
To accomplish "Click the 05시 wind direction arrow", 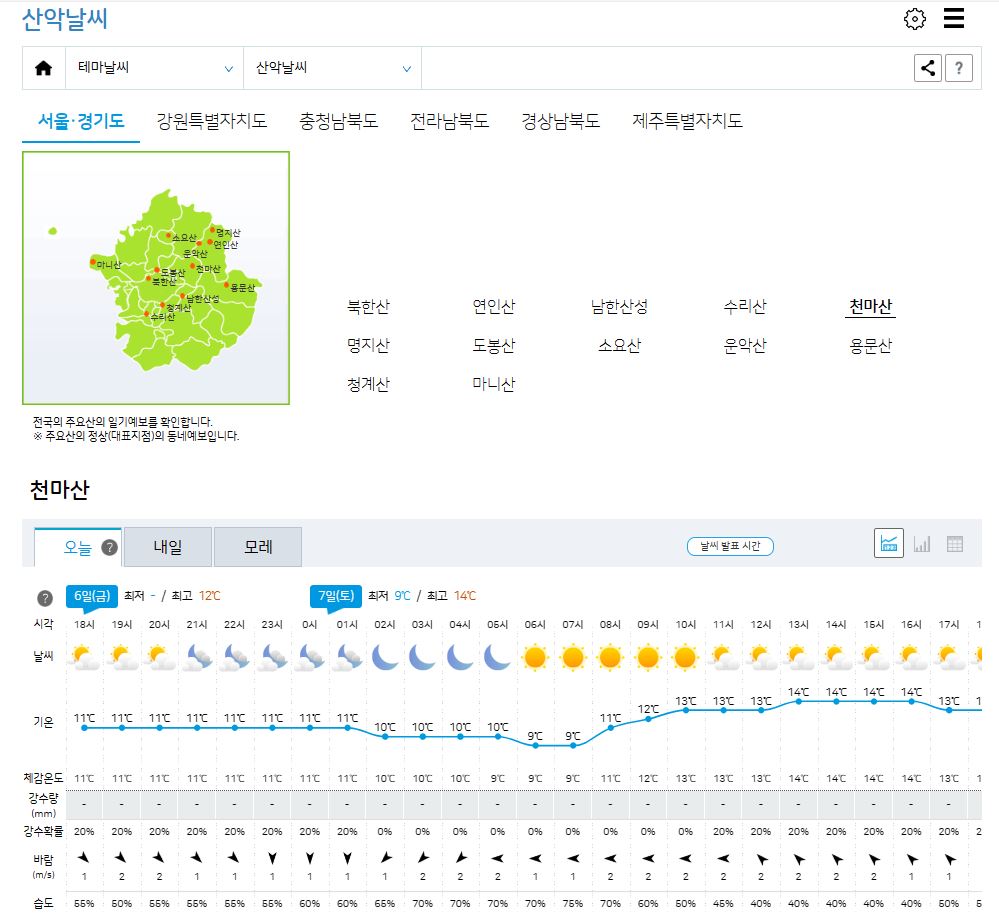I will tap(498, 858).
